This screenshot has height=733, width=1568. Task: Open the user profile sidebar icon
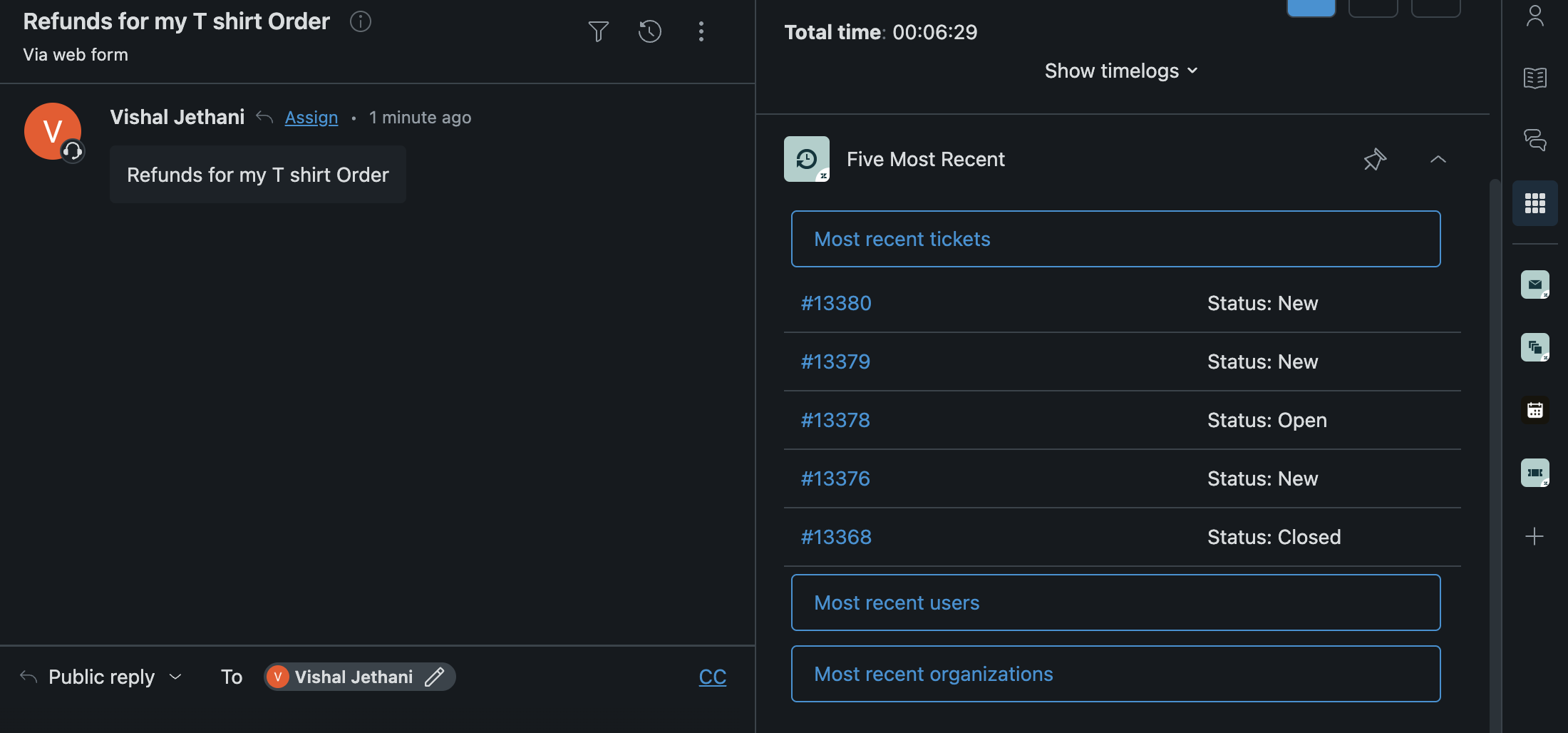(1535, 16)
